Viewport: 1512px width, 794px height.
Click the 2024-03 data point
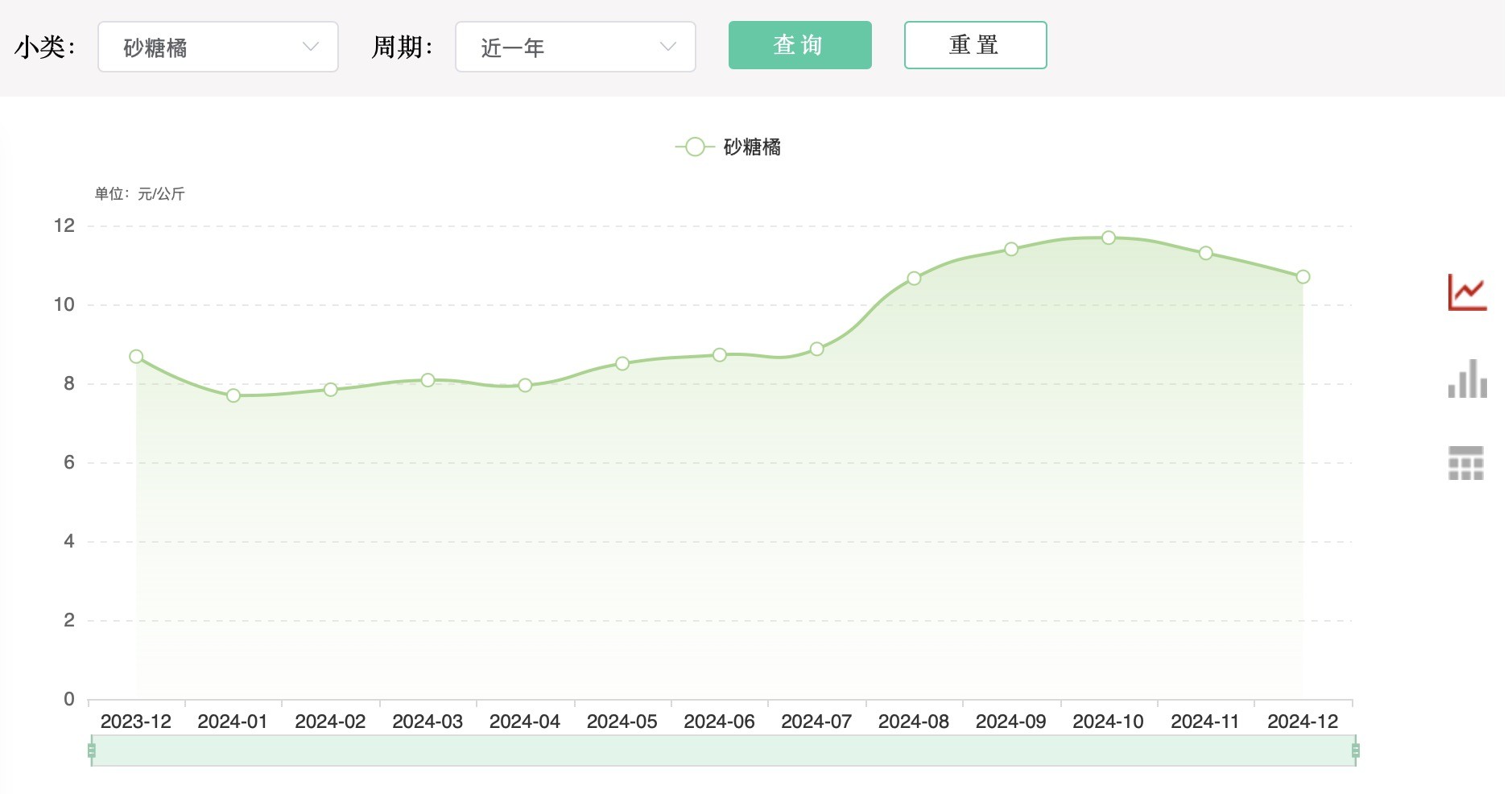(x=428, y=380)
